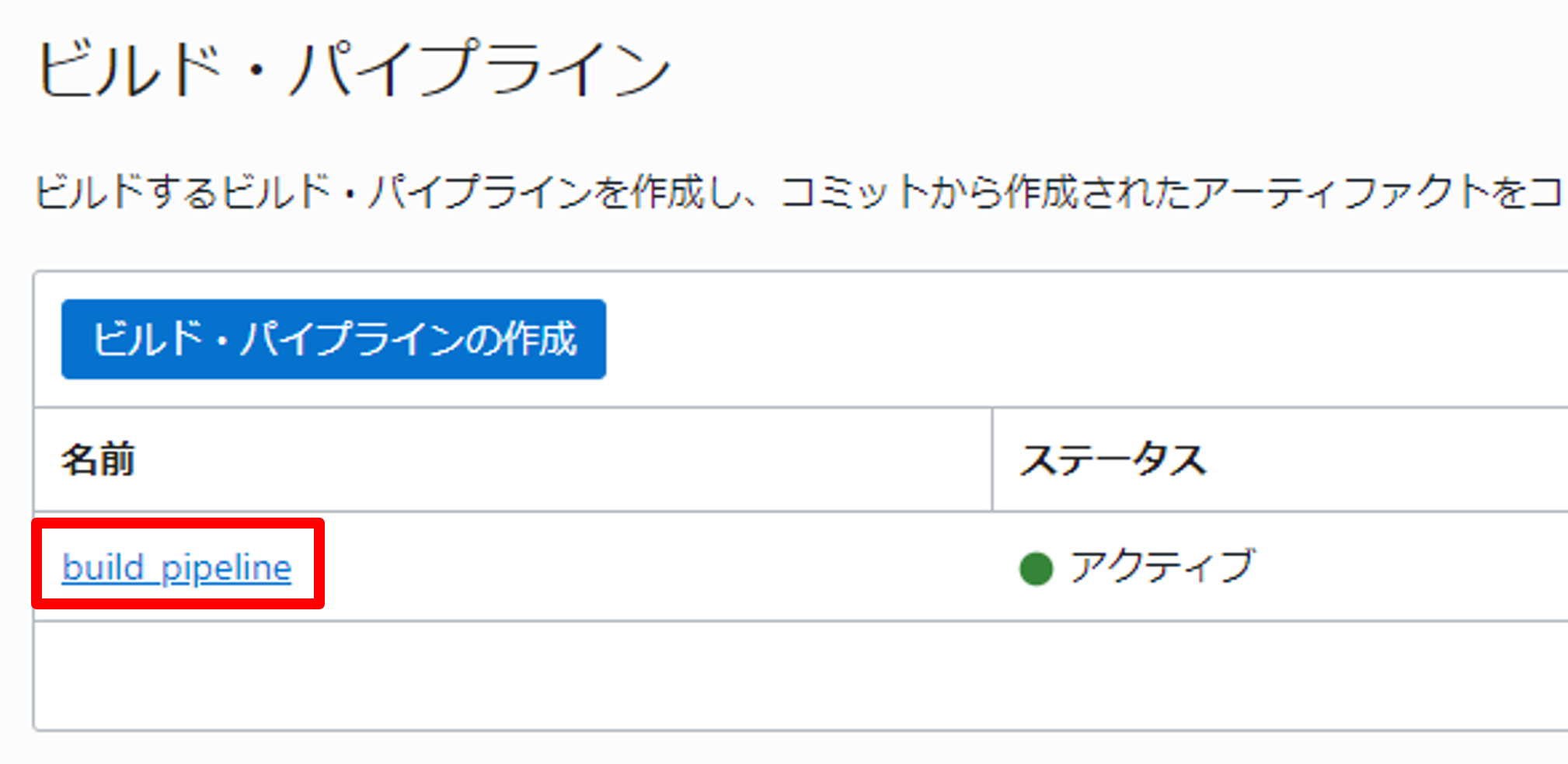Click the word パイプライン in the page heading
Screen dimensions: 1568x764
click(x=480, y=70)
